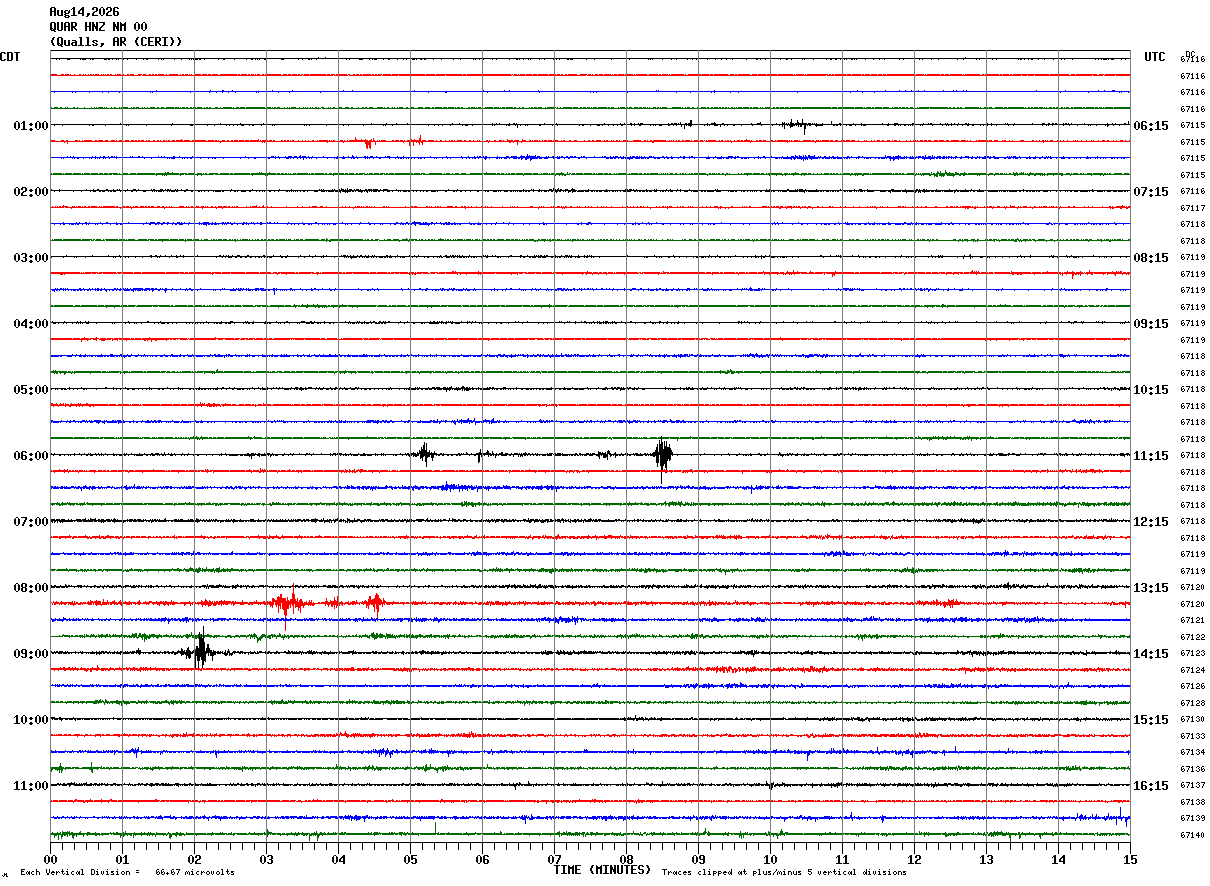Click the TIME (MINUTES) axis label

602,870
